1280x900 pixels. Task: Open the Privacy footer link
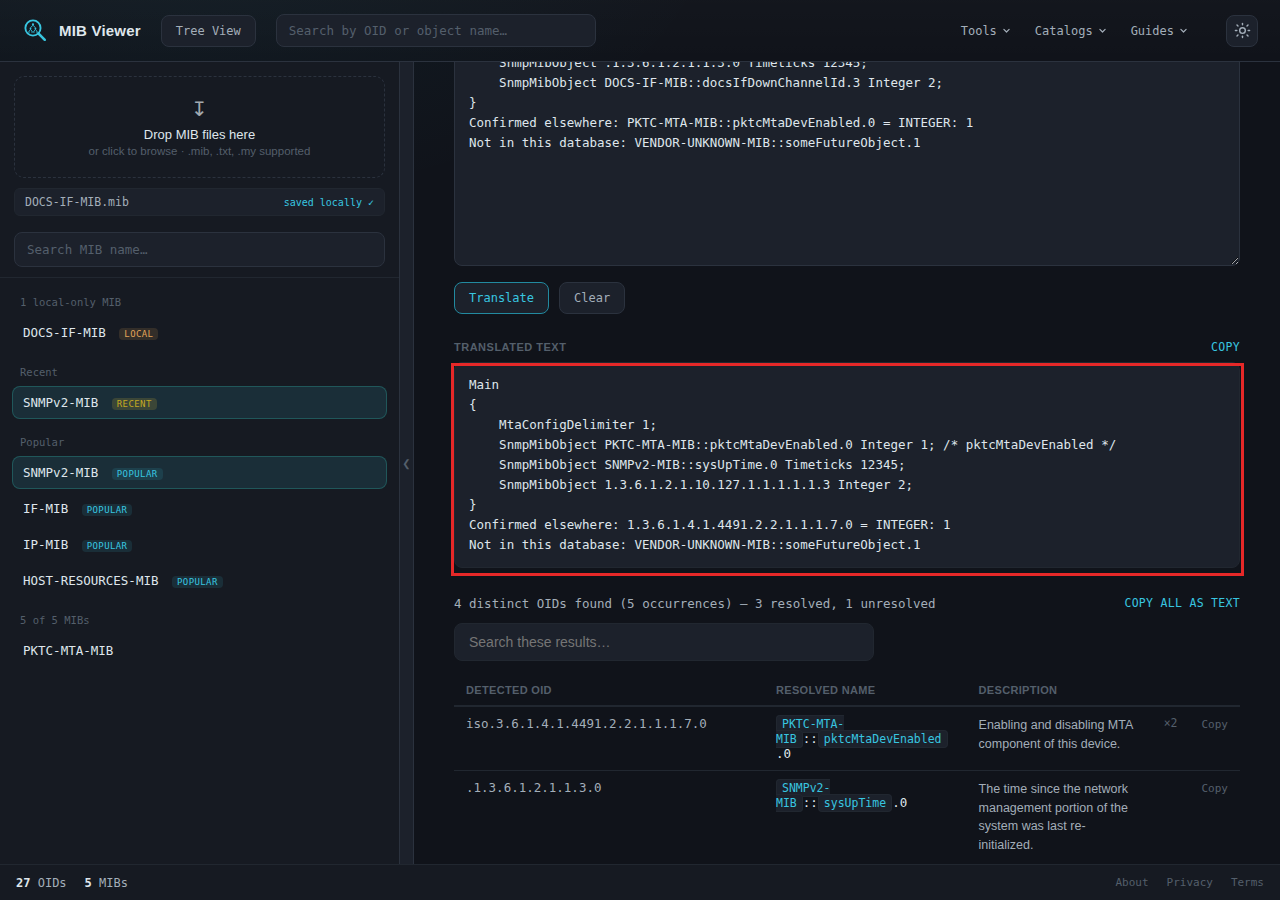(x=1189, y=882)
